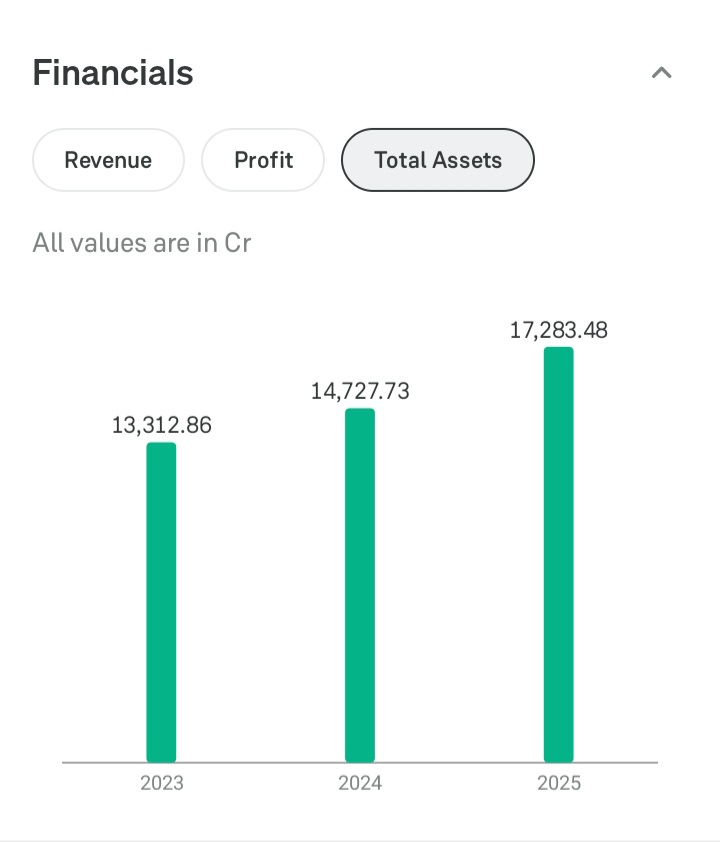Click empty header space beside Financials title
Viewport: 720px width, 842px height.
[420, 73]
